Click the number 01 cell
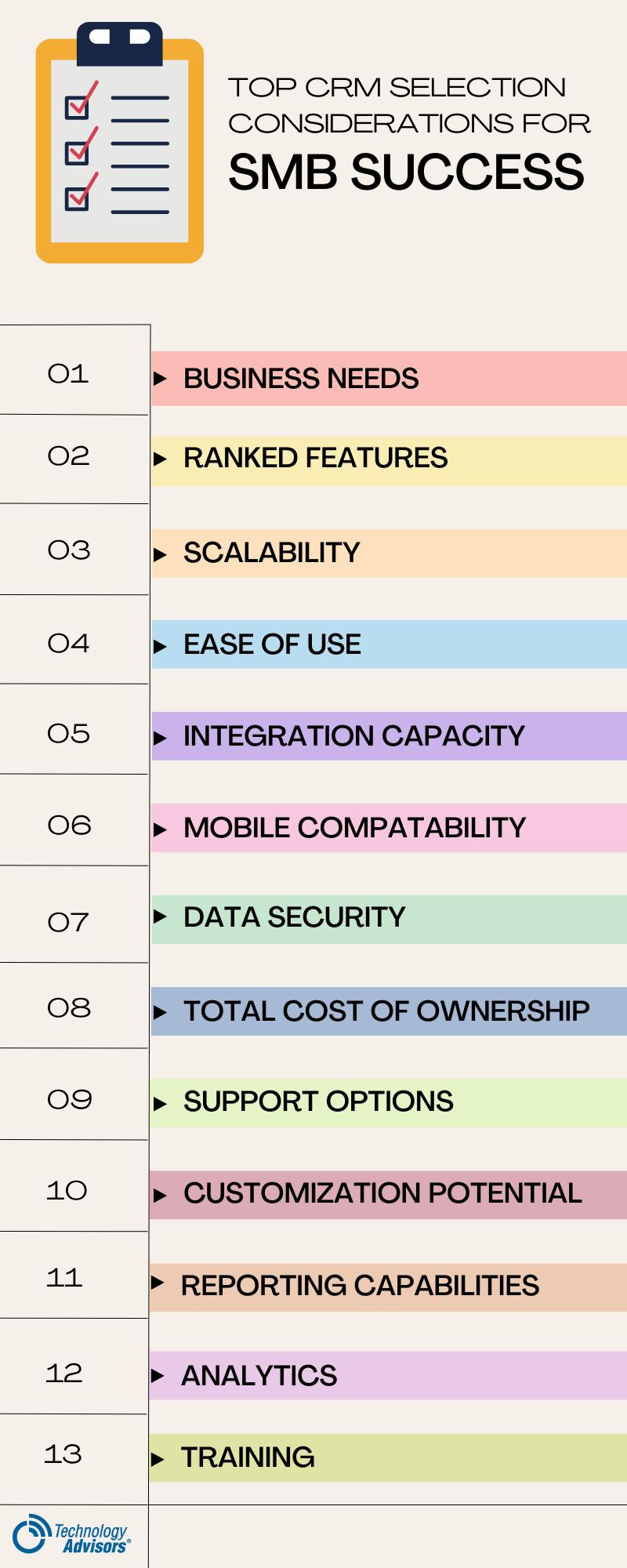This screenshot has width=627, height=1568. pos(68,374)
